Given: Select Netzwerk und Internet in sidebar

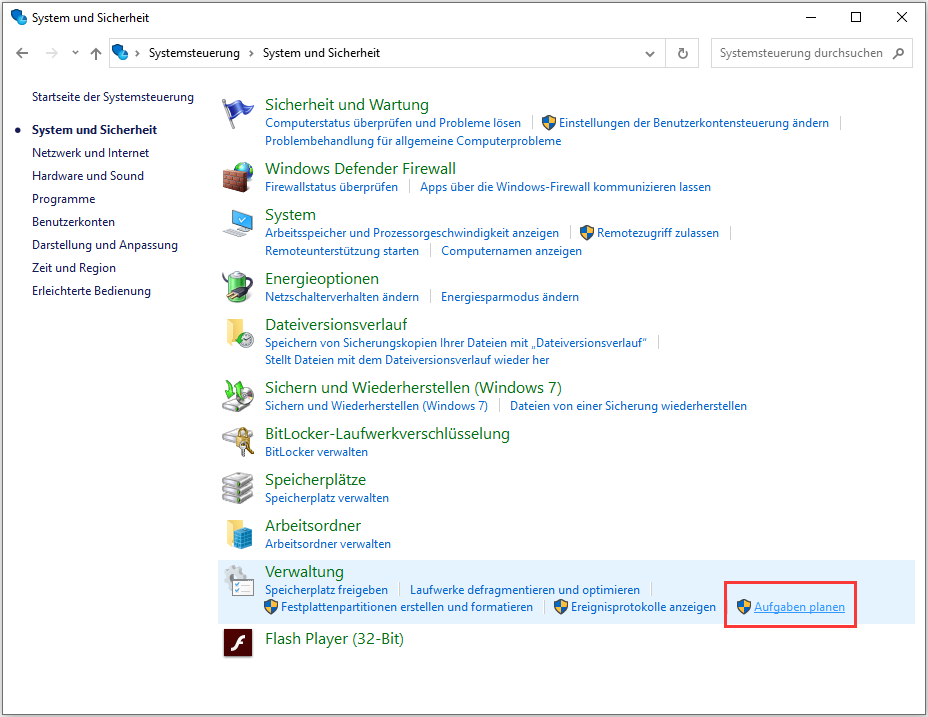Looking at the screenshot, I should (90, 153).
